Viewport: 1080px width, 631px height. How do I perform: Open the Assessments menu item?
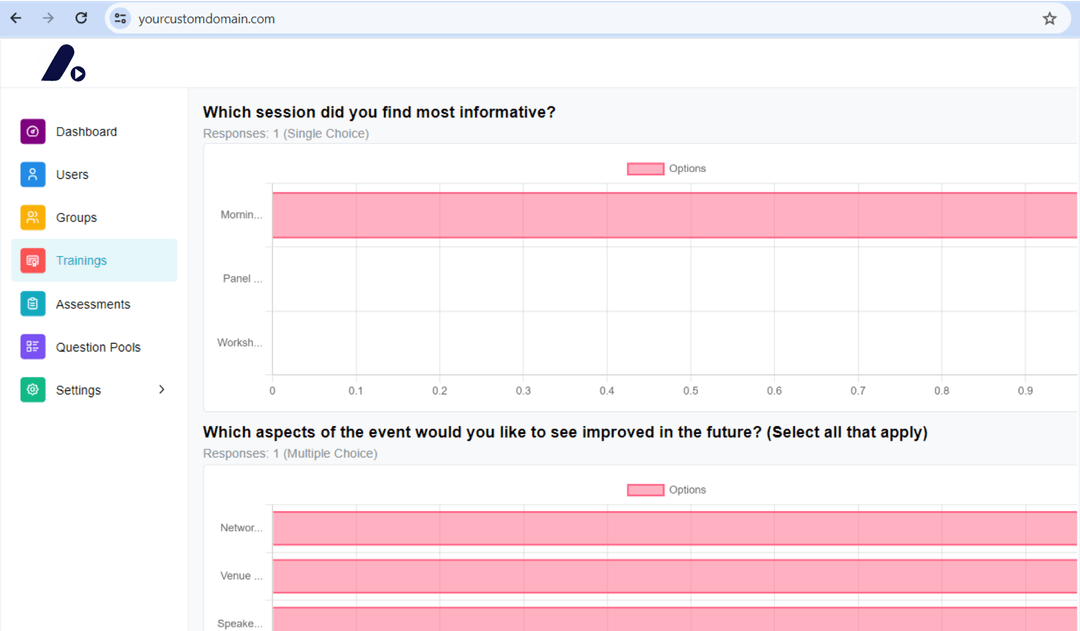point(93,304)
